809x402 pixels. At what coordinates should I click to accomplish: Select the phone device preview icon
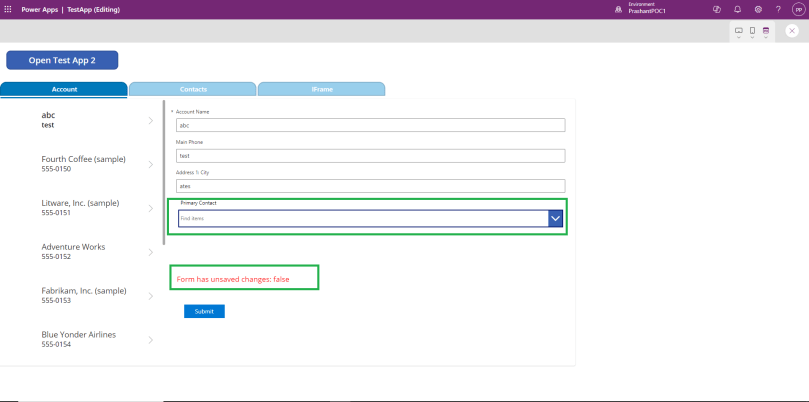(752, 31)
